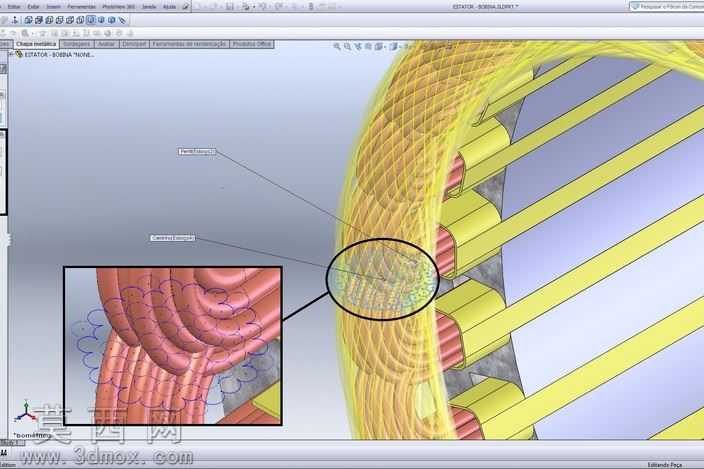The height and width of the screenshot is (469, 704).
Task: Open the Ajuda menu
Action: pyautogui.click(x=169, y=7)
